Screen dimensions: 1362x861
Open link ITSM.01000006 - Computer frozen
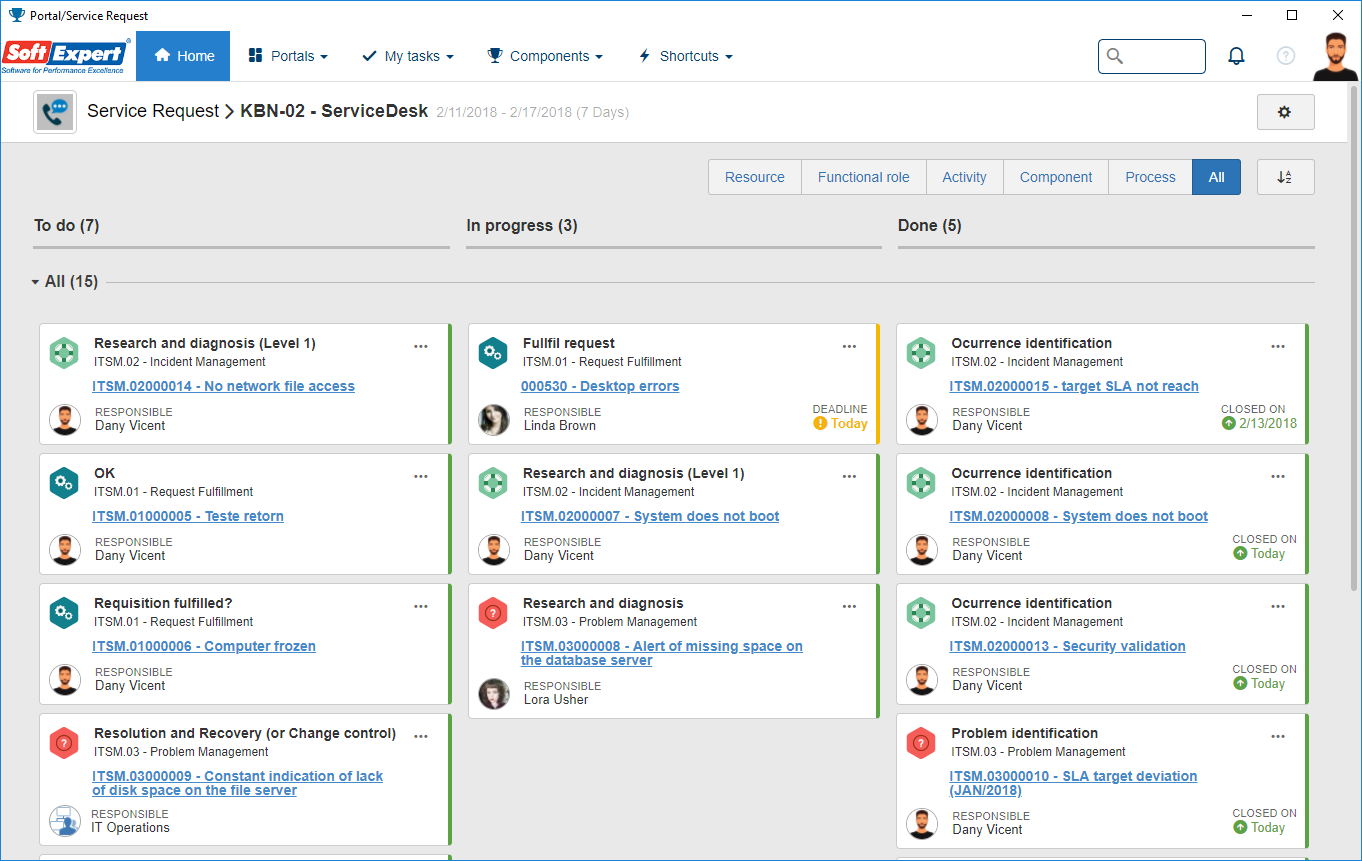tap(204, 646)
